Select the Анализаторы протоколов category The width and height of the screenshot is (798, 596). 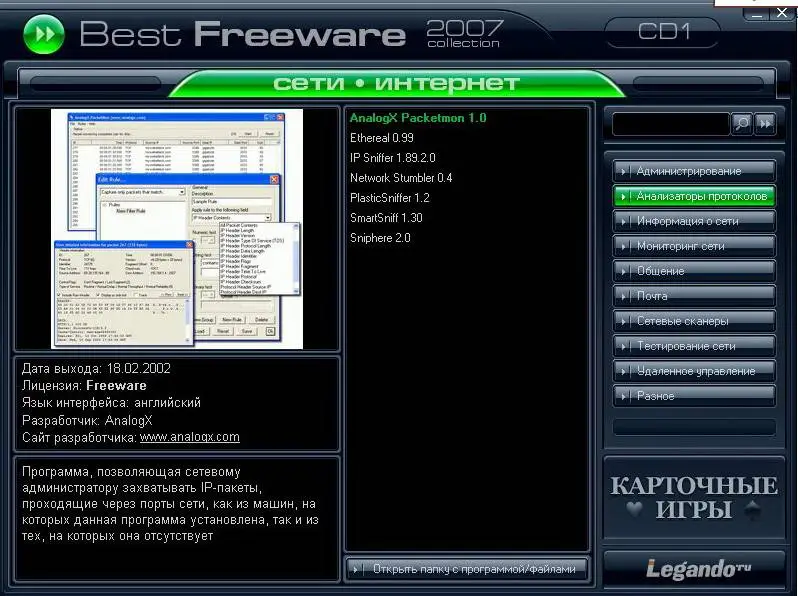point(694,196)
